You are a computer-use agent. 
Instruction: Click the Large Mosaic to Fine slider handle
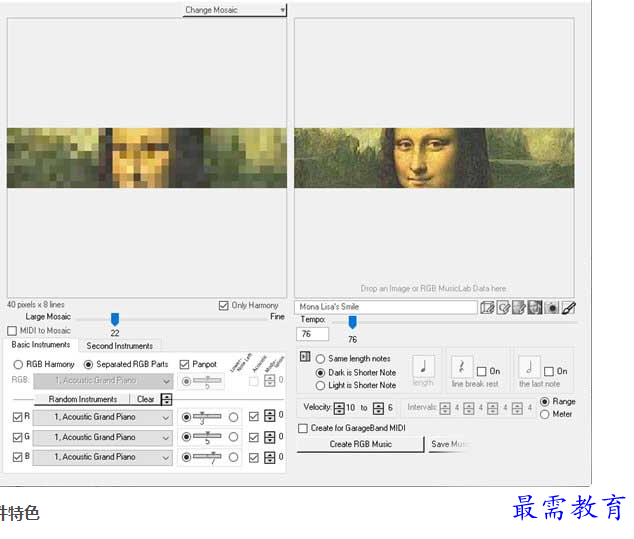pyautogui.click(x=115, y=319)
